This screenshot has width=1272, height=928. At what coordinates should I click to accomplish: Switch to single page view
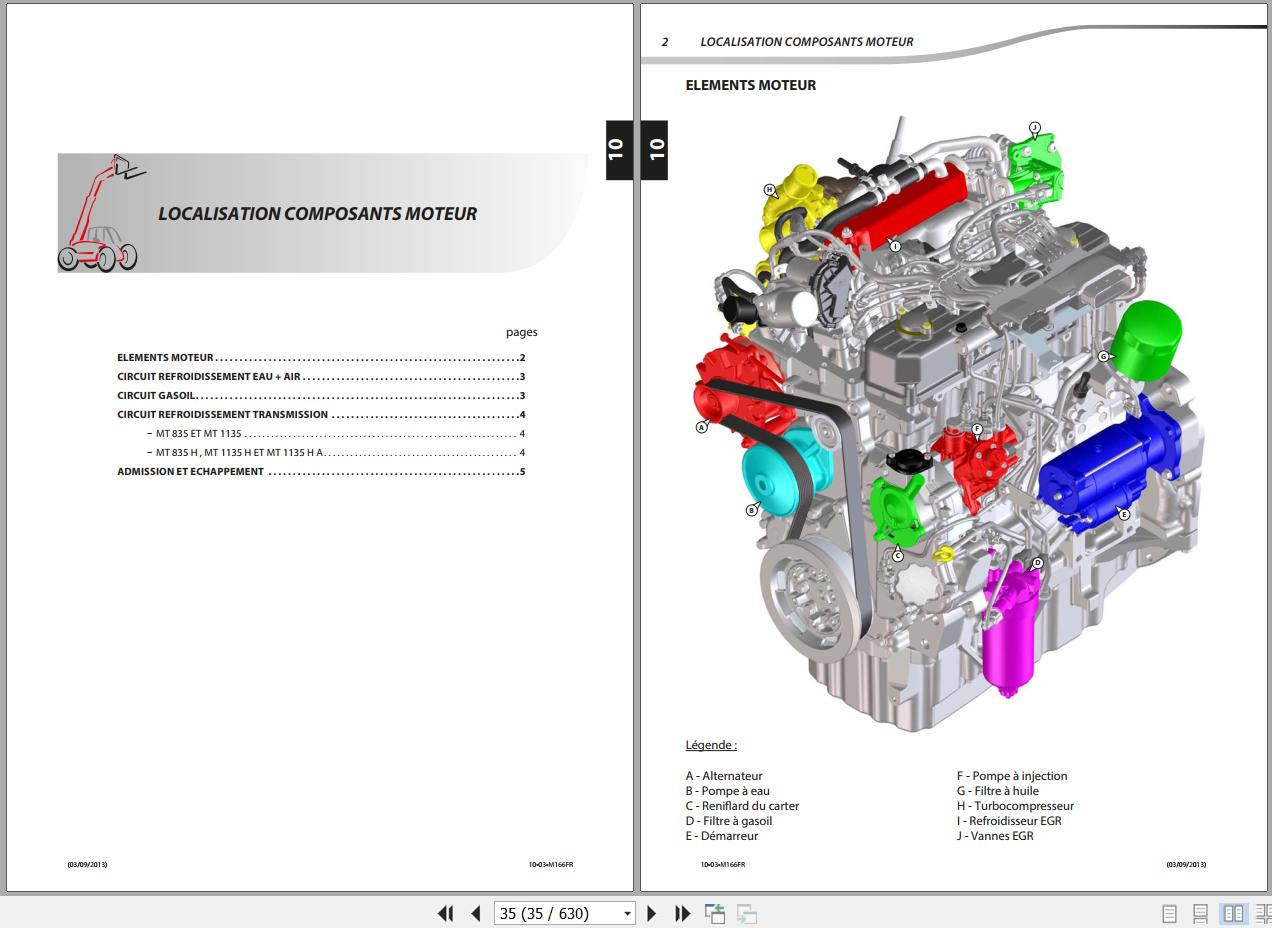[x=1169, y=913]
